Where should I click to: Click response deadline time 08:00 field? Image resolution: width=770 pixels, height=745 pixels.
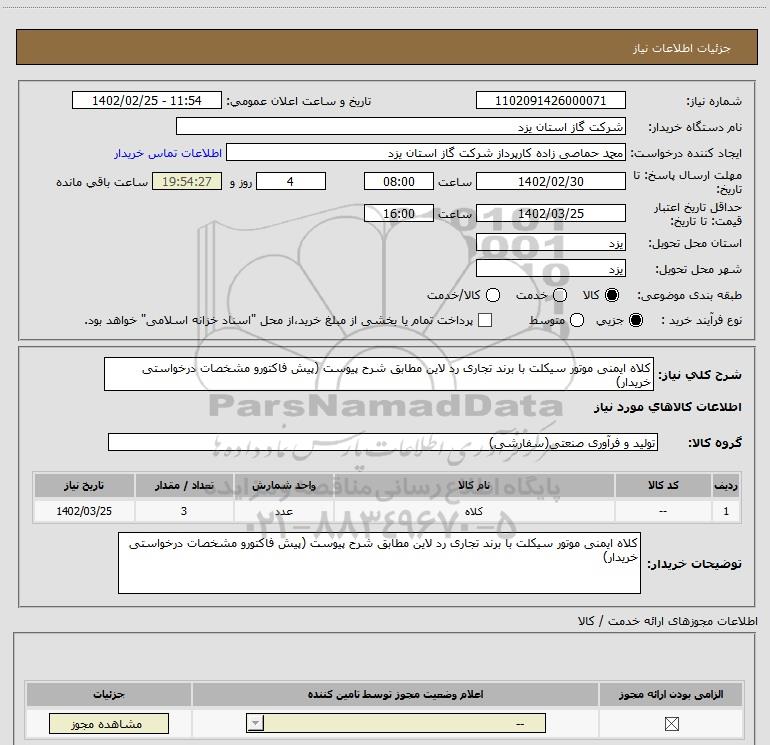coord(399,181)
